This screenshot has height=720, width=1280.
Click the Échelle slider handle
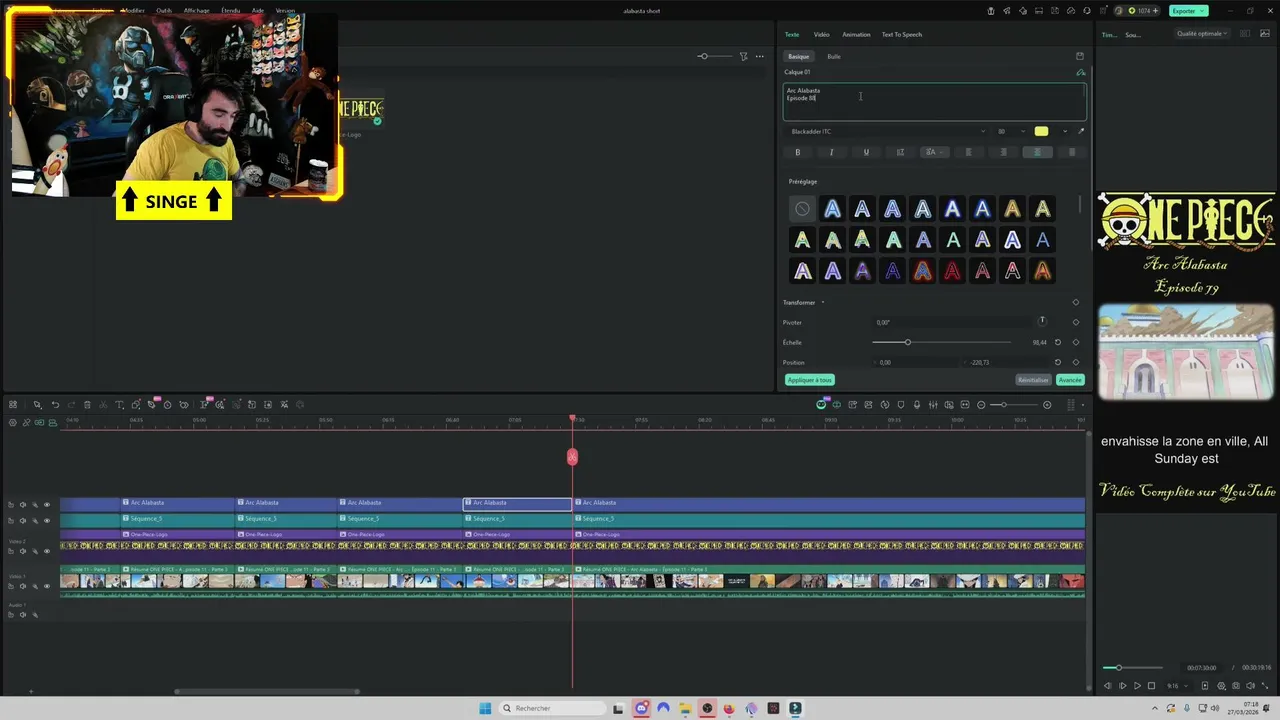point(907,342)
